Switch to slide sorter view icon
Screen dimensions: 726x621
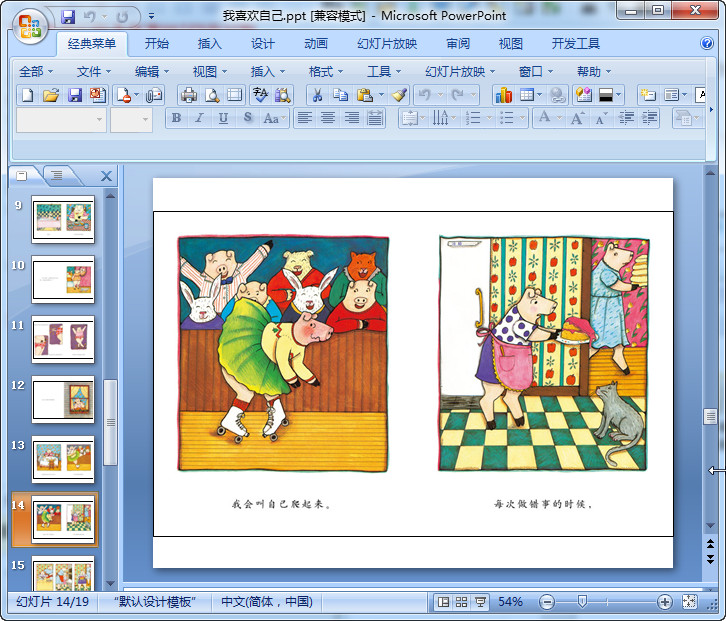point(461,602)
